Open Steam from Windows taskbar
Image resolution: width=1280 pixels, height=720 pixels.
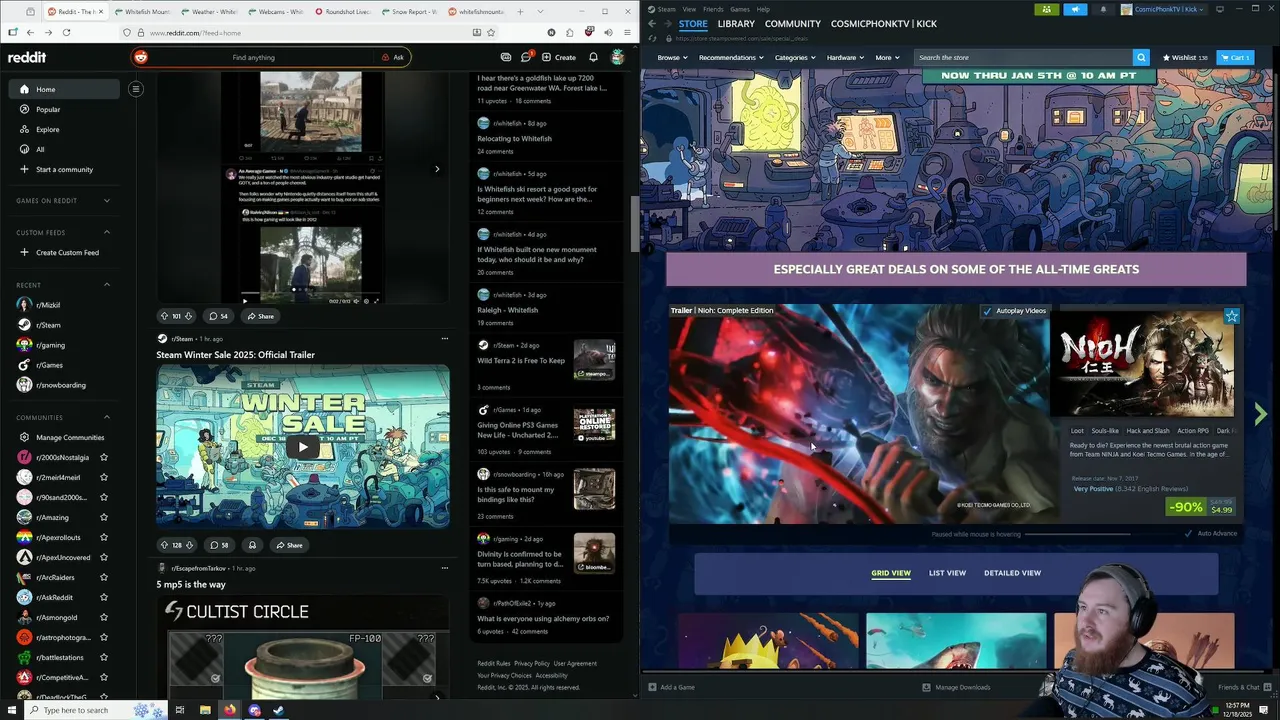point(279,710)
